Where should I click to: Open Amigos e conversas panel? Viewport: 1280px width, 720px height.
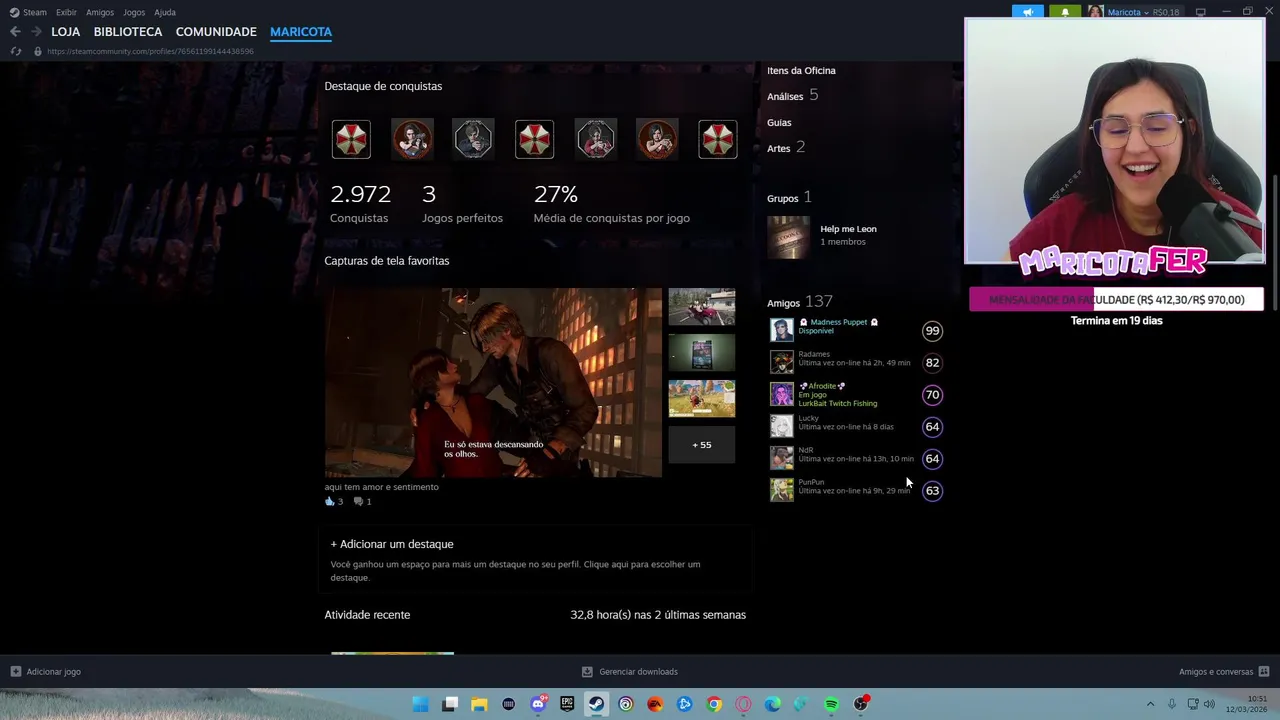(1224, 672)
